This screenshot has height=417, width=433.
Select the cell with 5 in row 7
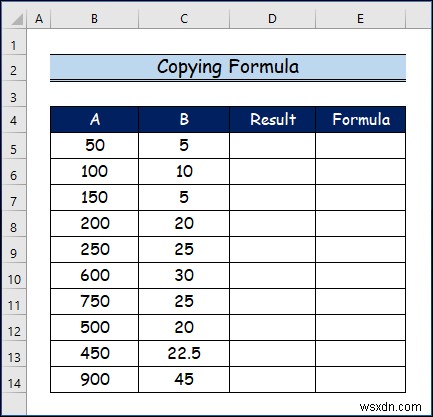coord(184,198)
